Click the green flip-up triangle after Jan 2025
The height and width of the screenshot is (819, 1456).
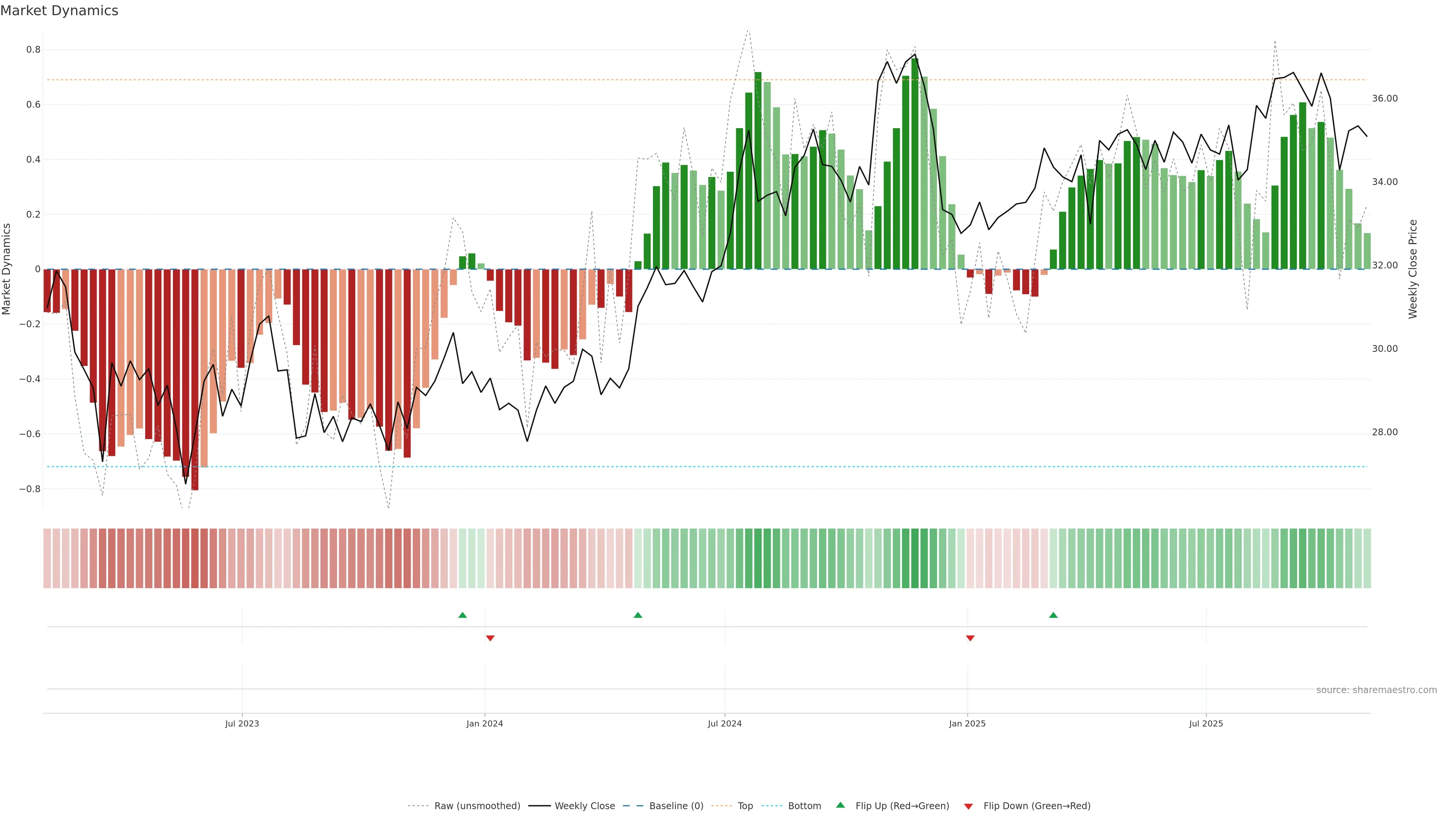coord(1053,615)
